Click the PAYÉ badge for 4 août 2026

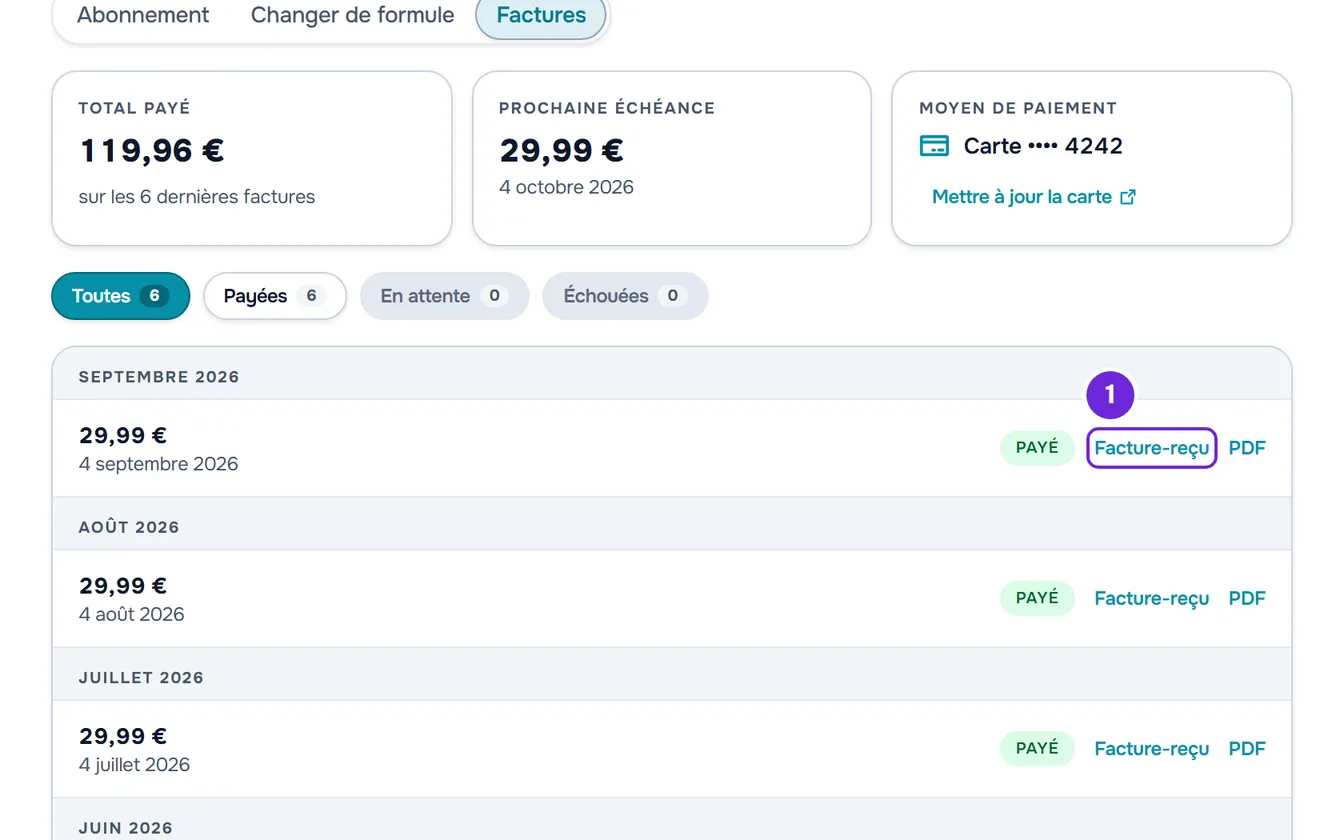tap(1037, 598)
